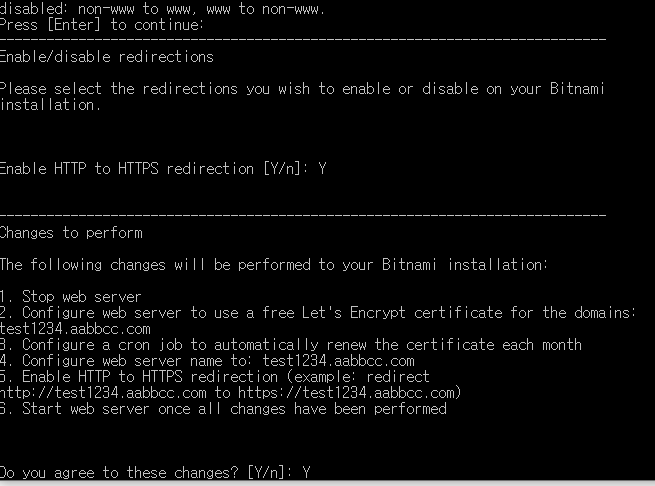Image resolution: width=655 pixels, height=486 pixels.
Task: Click the dashed separator above 'Enable/disable redirections'
Action: tap(302, 40)
